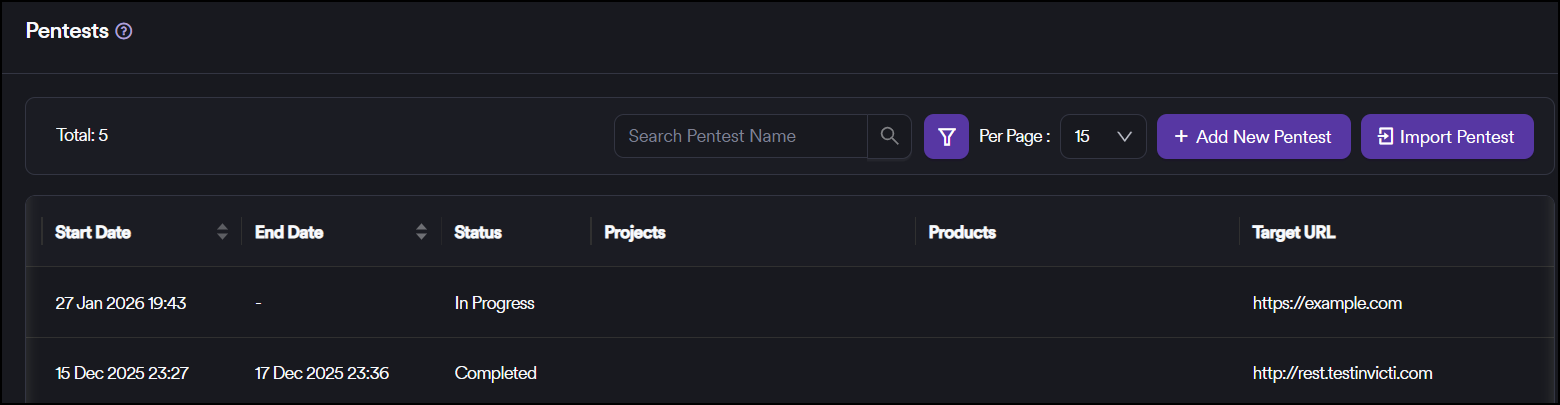Open the http://rest.testinvicti.com target URL
This screenshot has height=405, width=1560.
tap(1342, 373)
